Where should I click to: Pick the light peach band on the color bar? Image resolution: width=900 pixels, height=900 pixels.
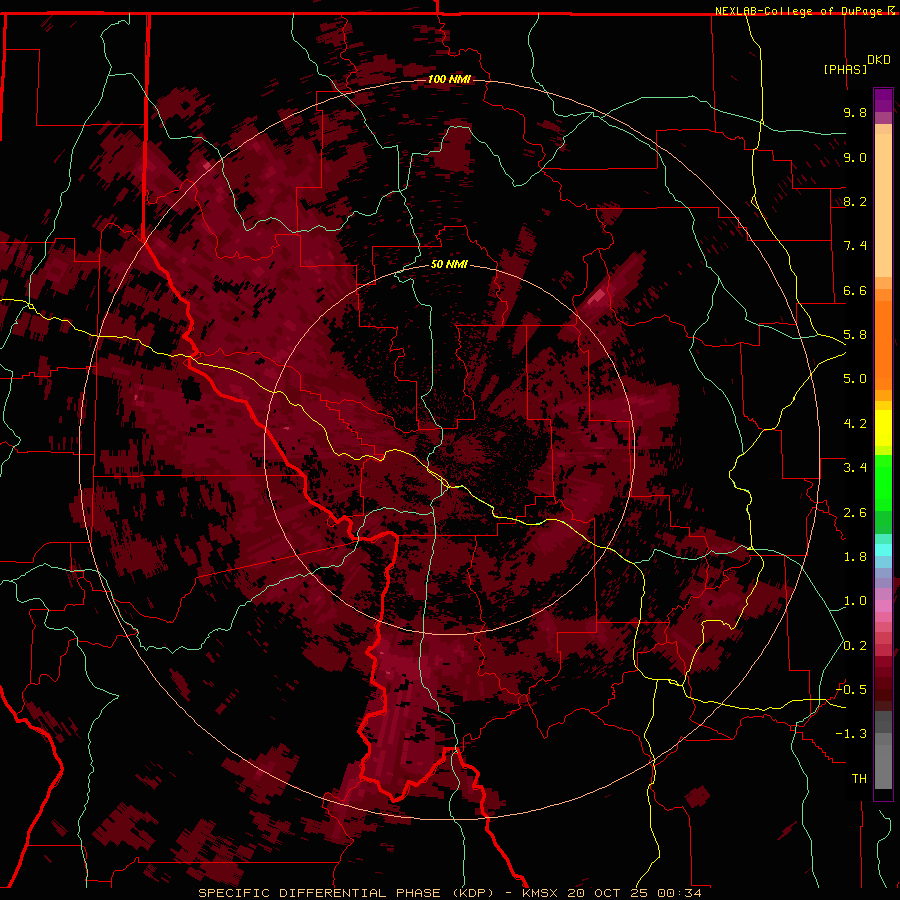tap(883, 205)
